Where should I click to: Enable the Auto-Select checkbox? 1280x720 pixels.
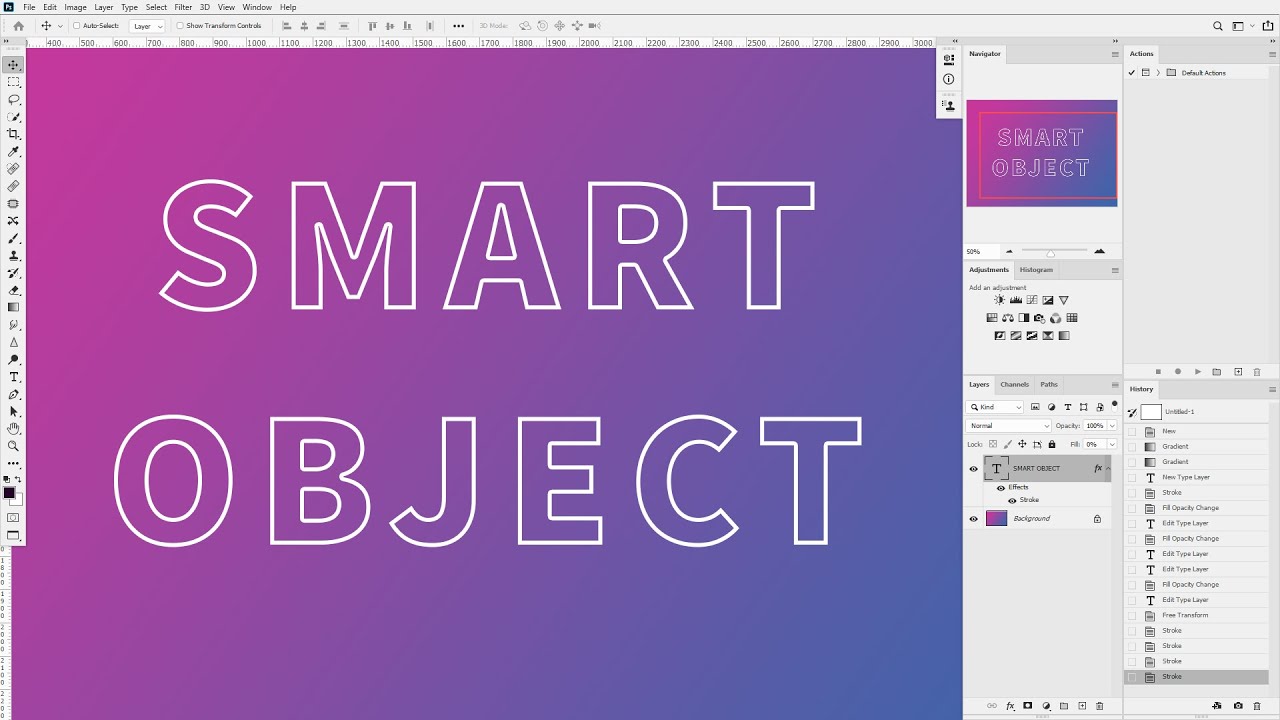click(76, 26)
